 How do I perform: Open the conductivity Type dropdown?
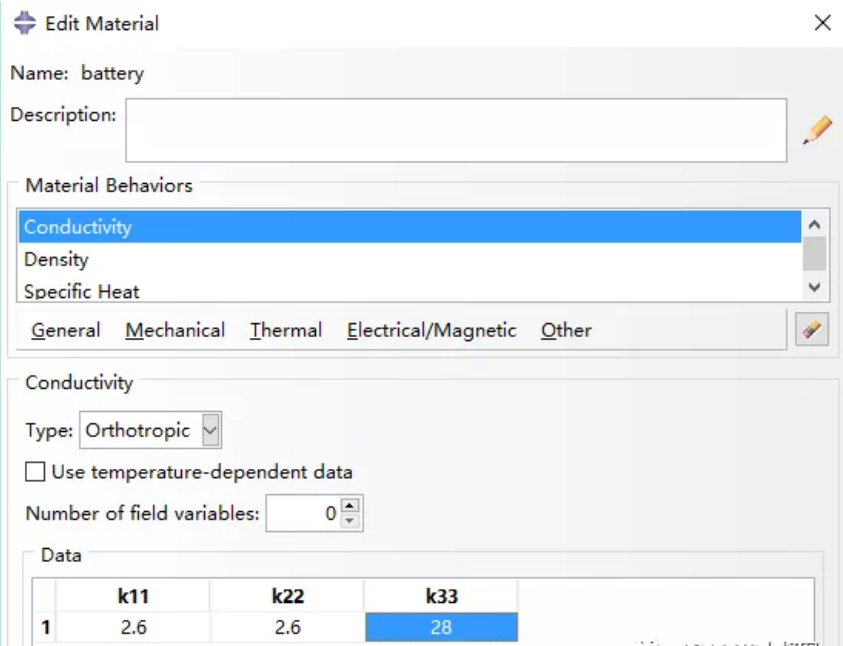pos(210,431)
